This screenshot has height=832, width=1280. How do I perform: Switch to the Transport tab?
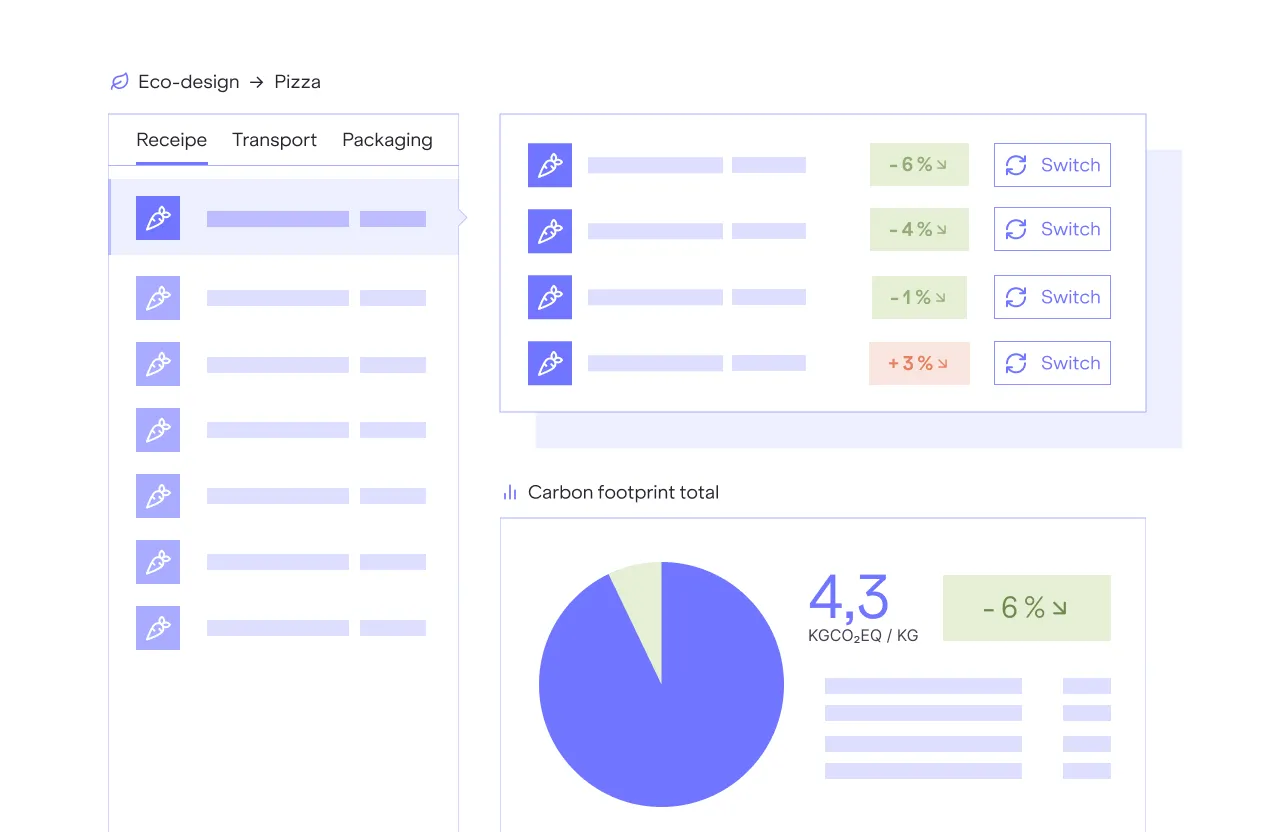tap(274, 139)
